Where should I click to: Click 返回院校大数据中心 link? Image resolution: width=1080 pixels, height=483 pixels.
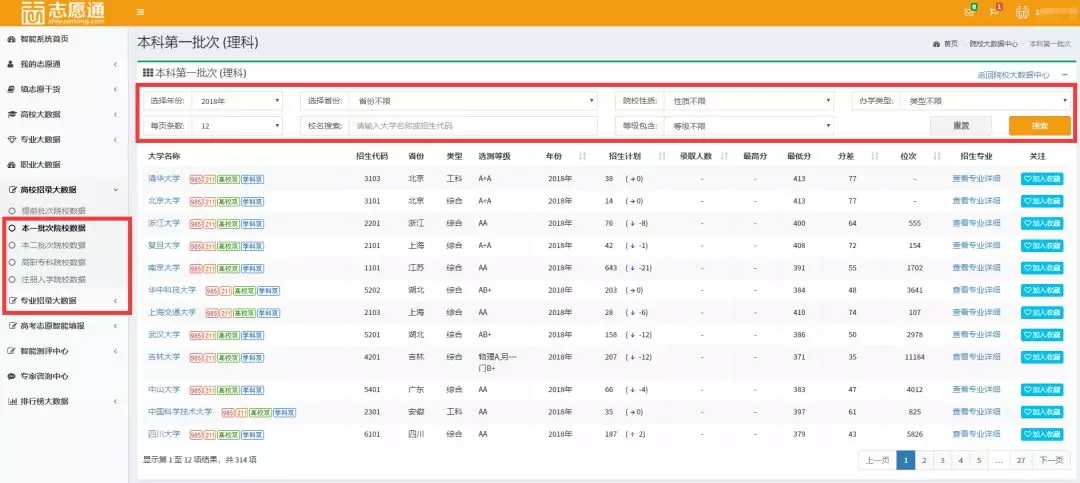coord(1012,75)
